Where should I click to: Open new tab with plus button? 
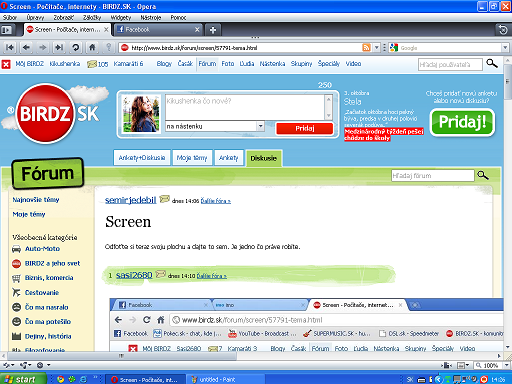213,30
